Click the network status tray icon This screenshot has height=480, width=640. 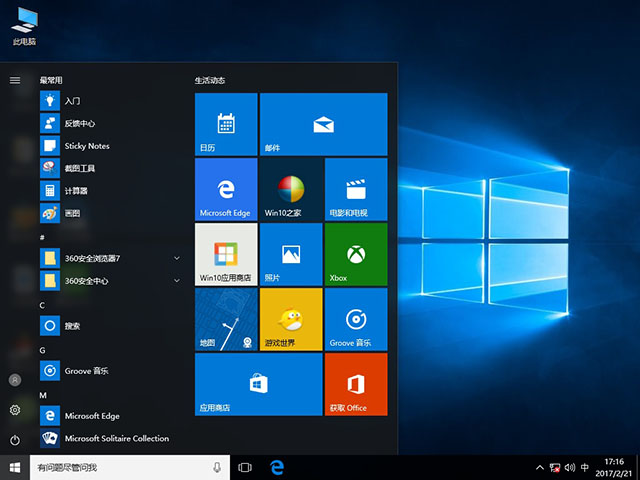[x=555, y=468]
